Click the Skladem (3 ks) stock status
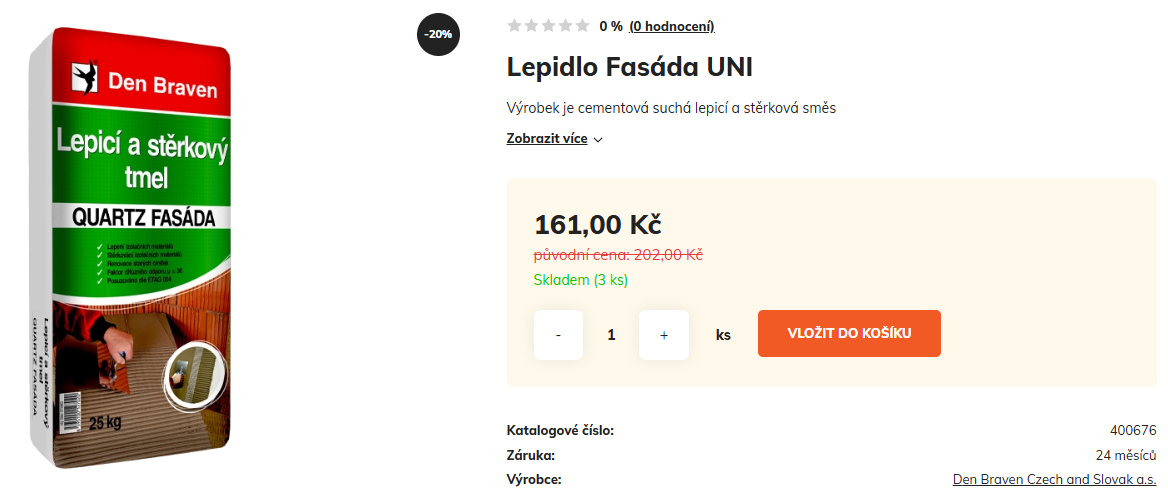This screenshot has width=1168, height=490. 581,280
